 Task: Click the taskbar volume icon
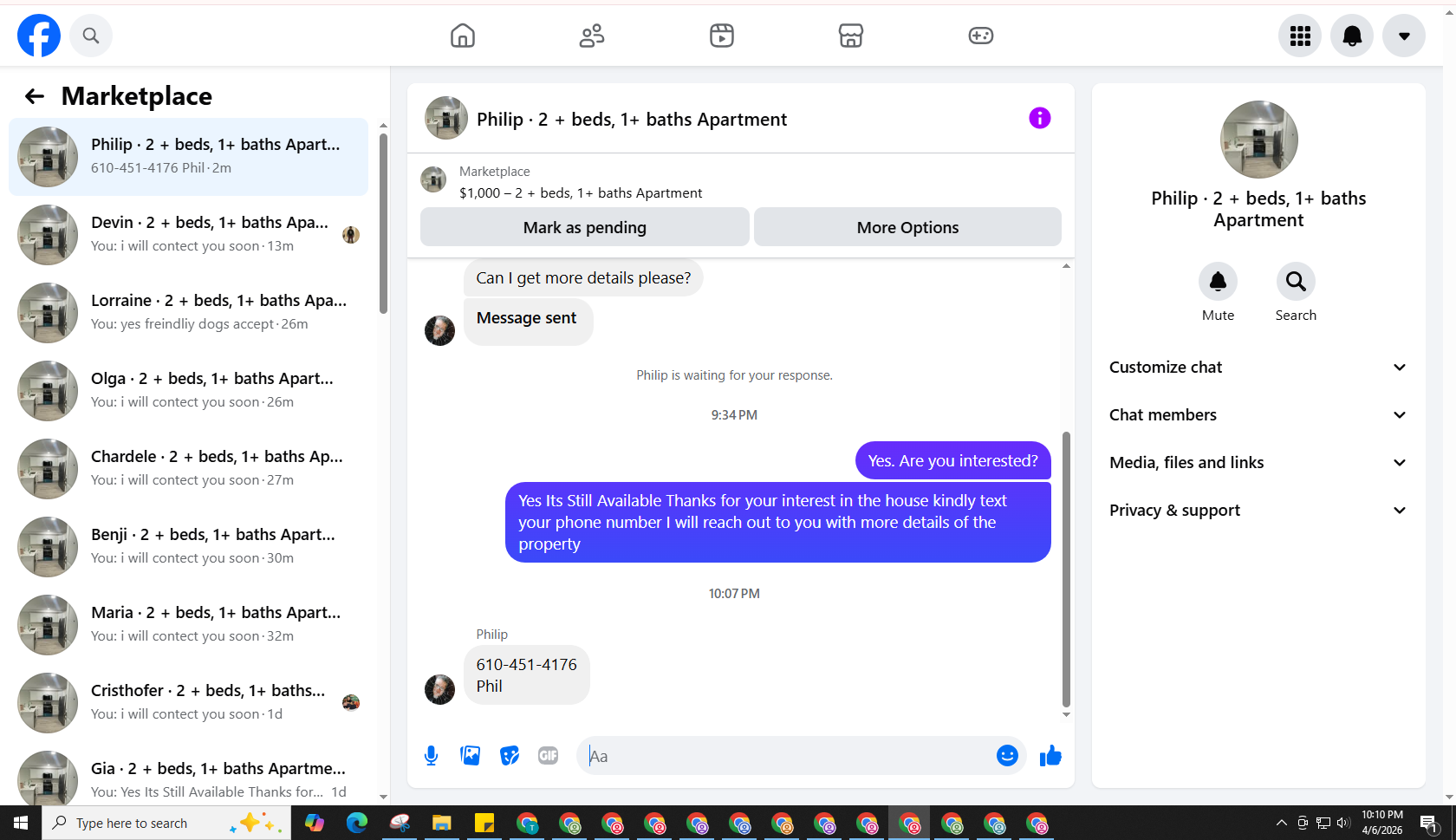[1343, 823]
